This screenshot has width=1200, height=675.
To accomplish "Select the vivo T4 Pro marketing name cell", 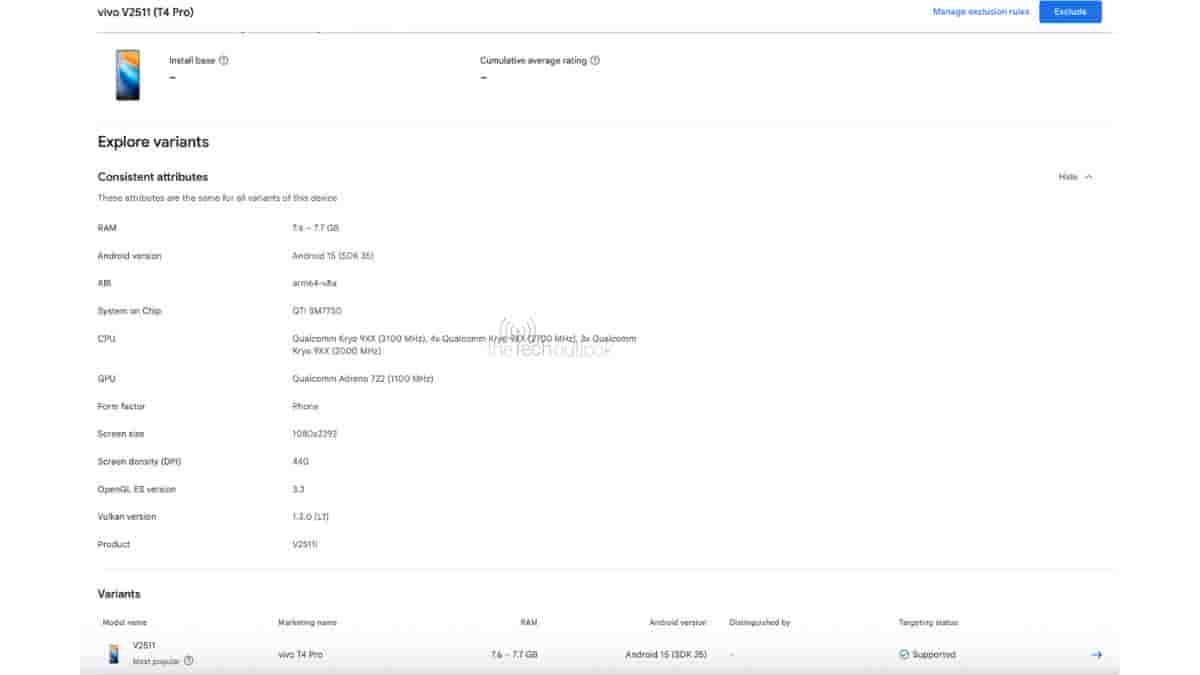I will pos(300,655).
